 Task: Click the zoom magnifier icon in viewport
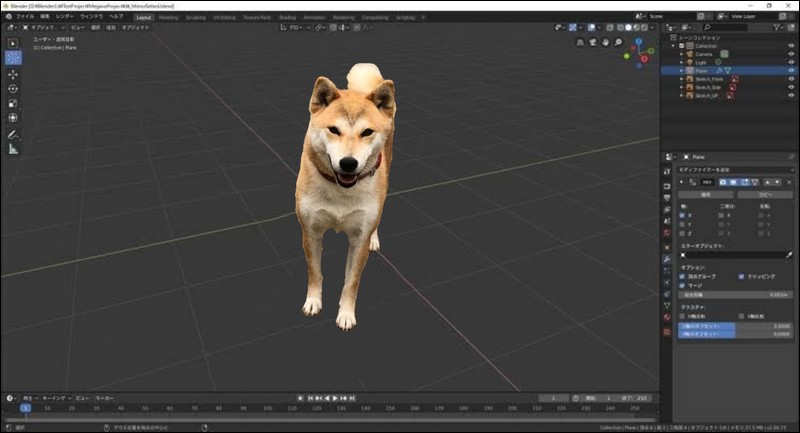tap(618, 42)
